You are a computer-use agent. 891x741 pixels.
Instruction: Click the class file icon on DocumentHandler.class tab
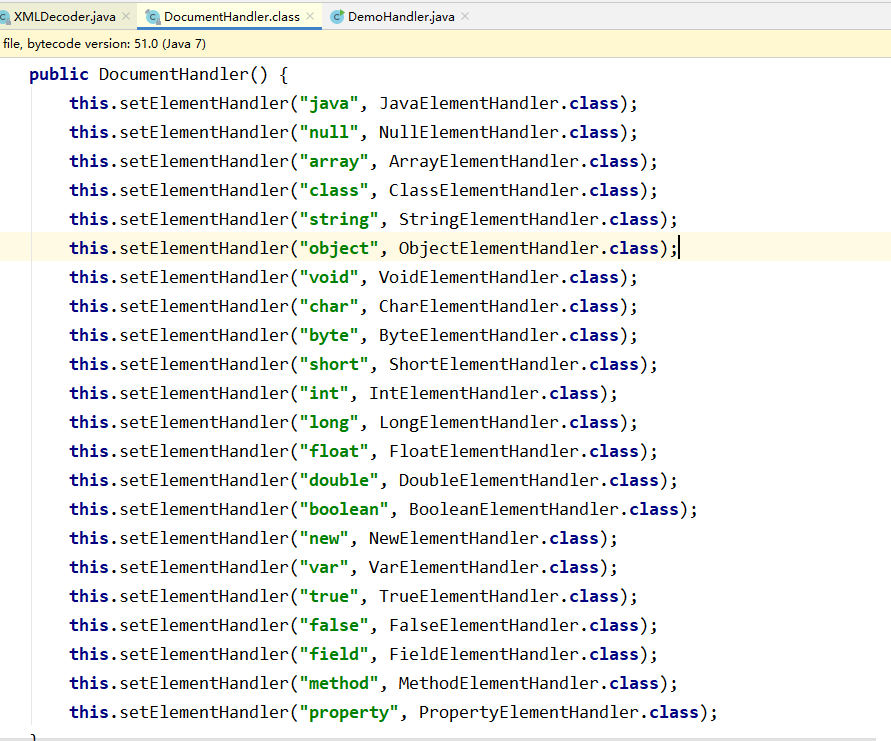(152, 16)
